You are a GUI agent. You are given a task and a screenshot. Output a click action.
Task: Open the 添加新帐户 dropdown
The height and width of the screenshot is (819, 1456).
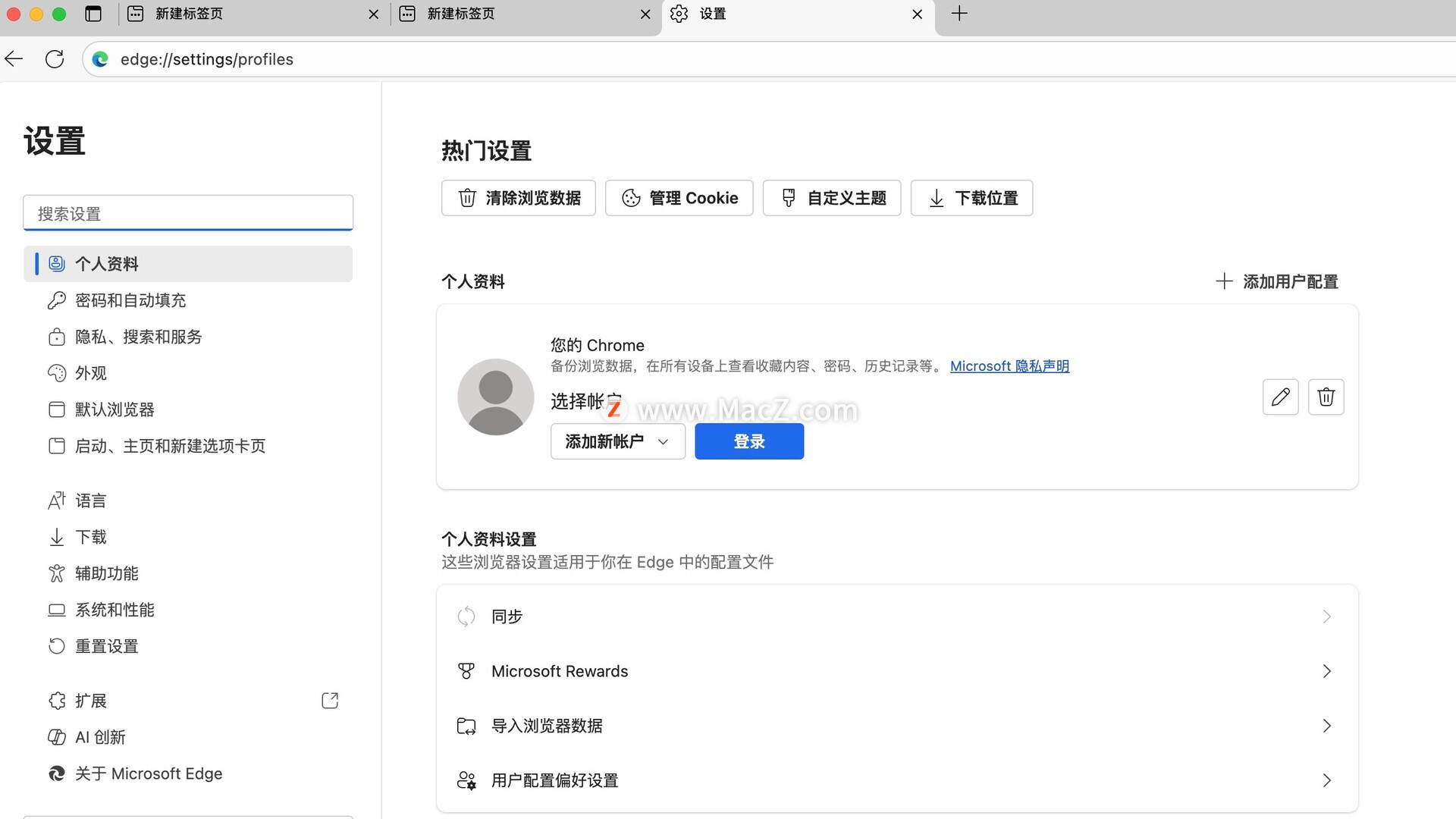click(x=617, y=441)
